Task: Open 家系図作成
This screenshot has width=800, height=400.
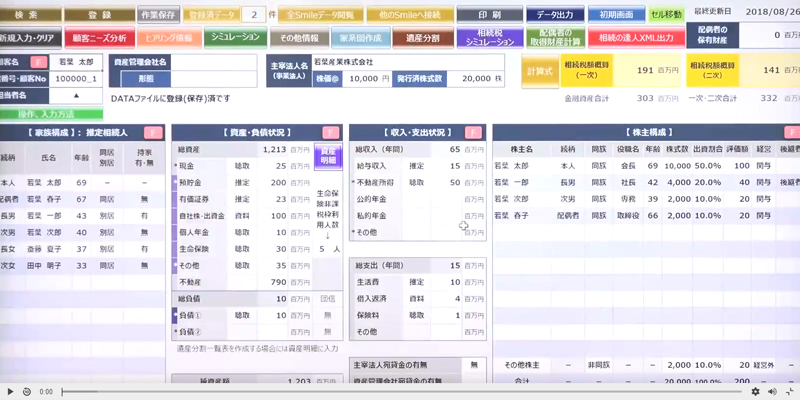Action: [361, 38]
